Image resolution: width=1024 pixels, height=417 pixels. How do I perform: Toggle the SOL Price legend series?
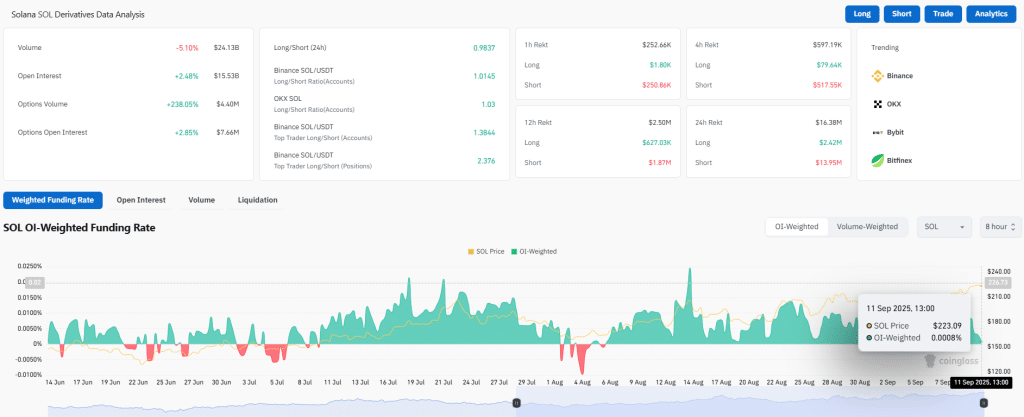point(487,251)
